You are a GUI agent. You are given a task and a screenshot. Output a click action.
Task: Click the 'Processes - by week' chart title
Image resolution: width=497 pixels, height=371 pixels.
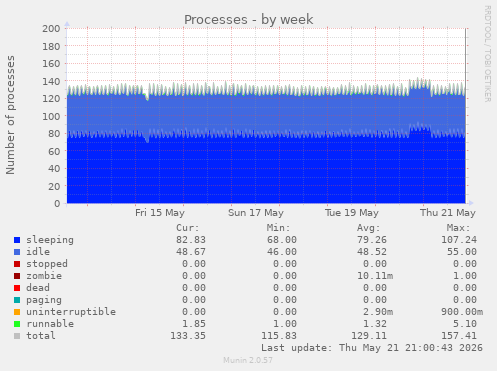[x=249, y=20]
